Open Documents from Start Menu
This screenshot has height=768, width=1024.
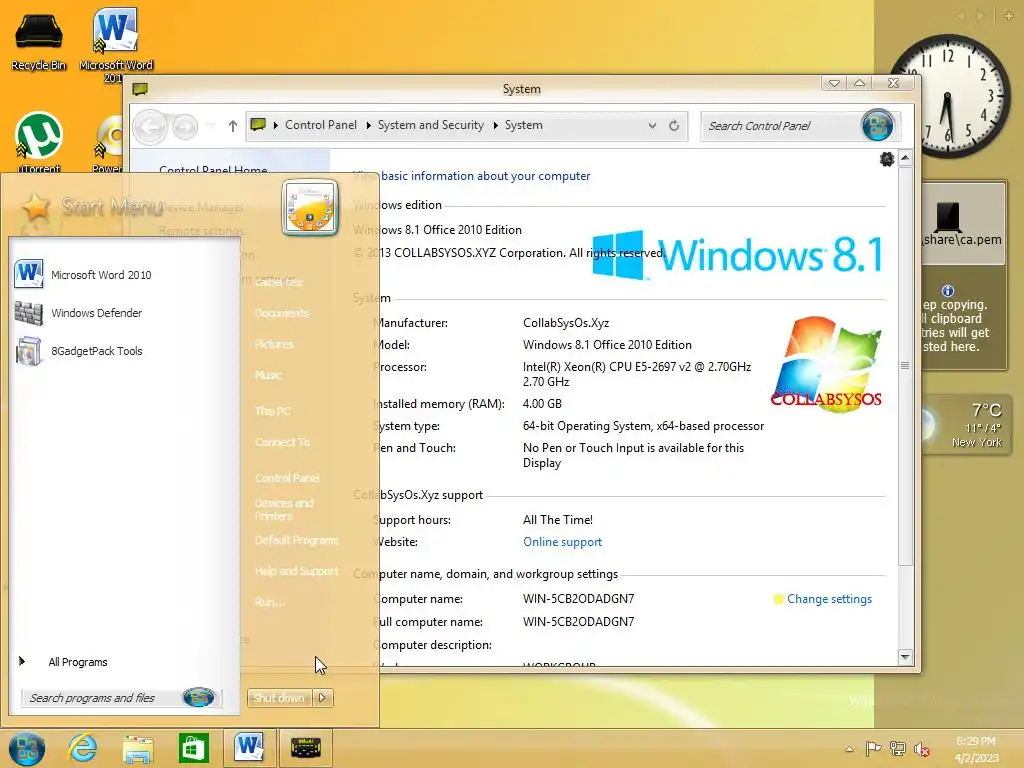point(281,313)
